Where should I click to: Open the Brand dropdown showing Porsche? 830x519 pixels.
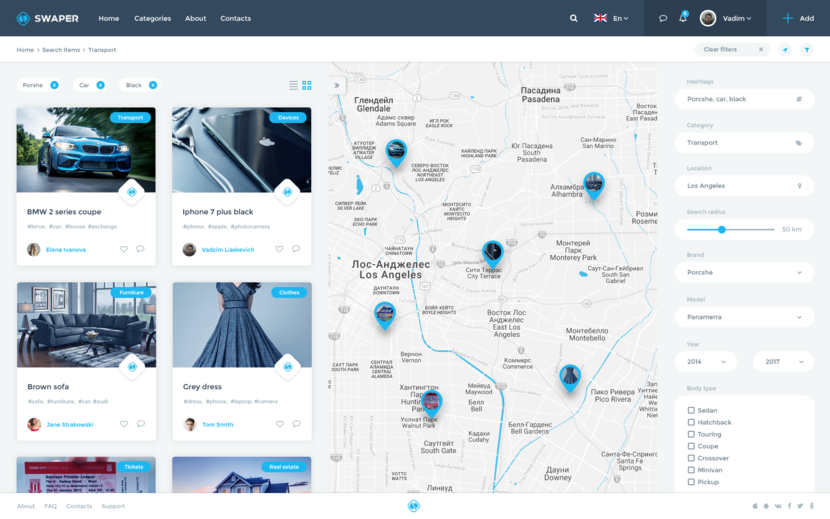click(x=744, y=273)
